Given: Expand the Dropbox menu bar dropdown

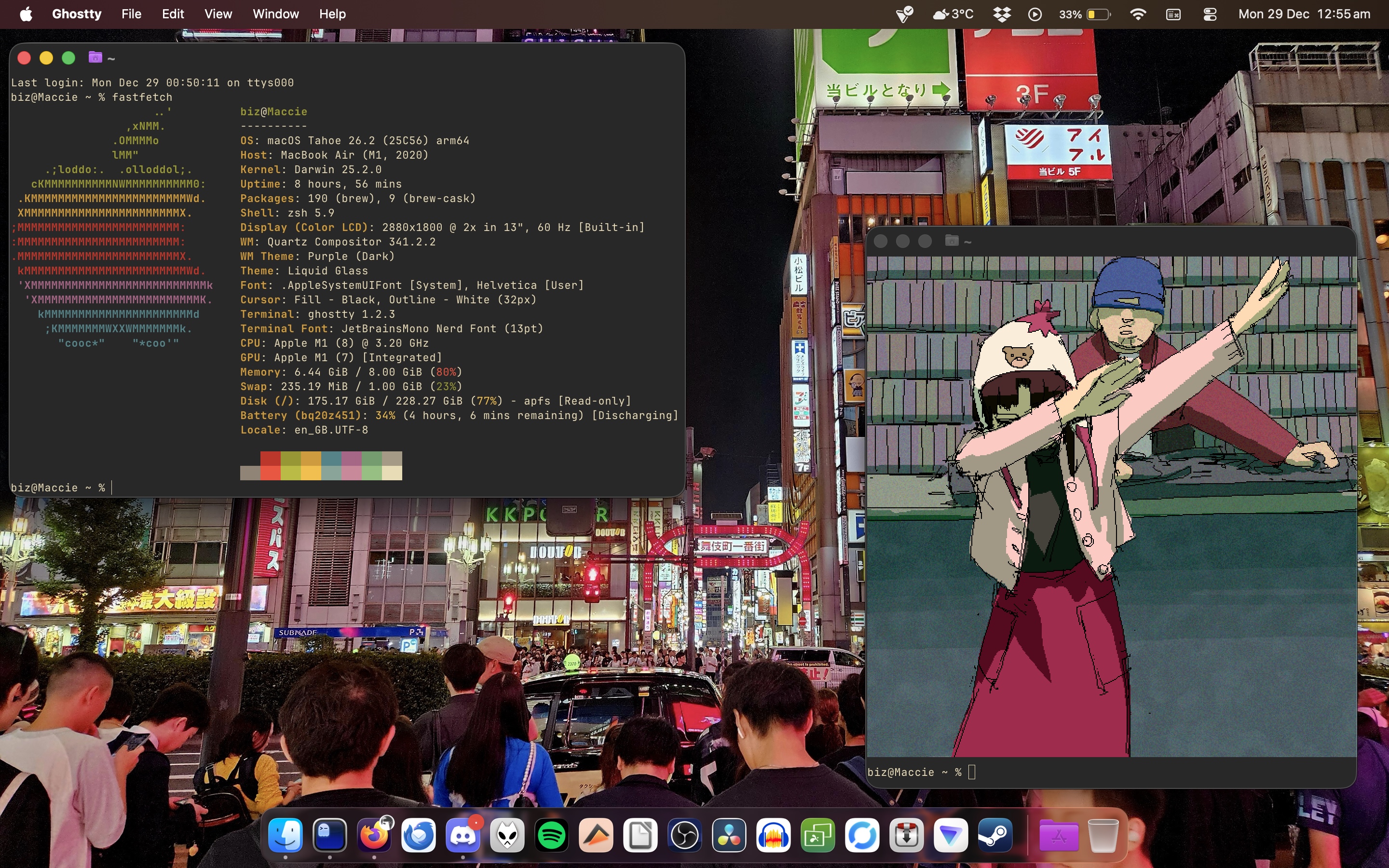Looking at the screenshot, I should [1002, 14].
